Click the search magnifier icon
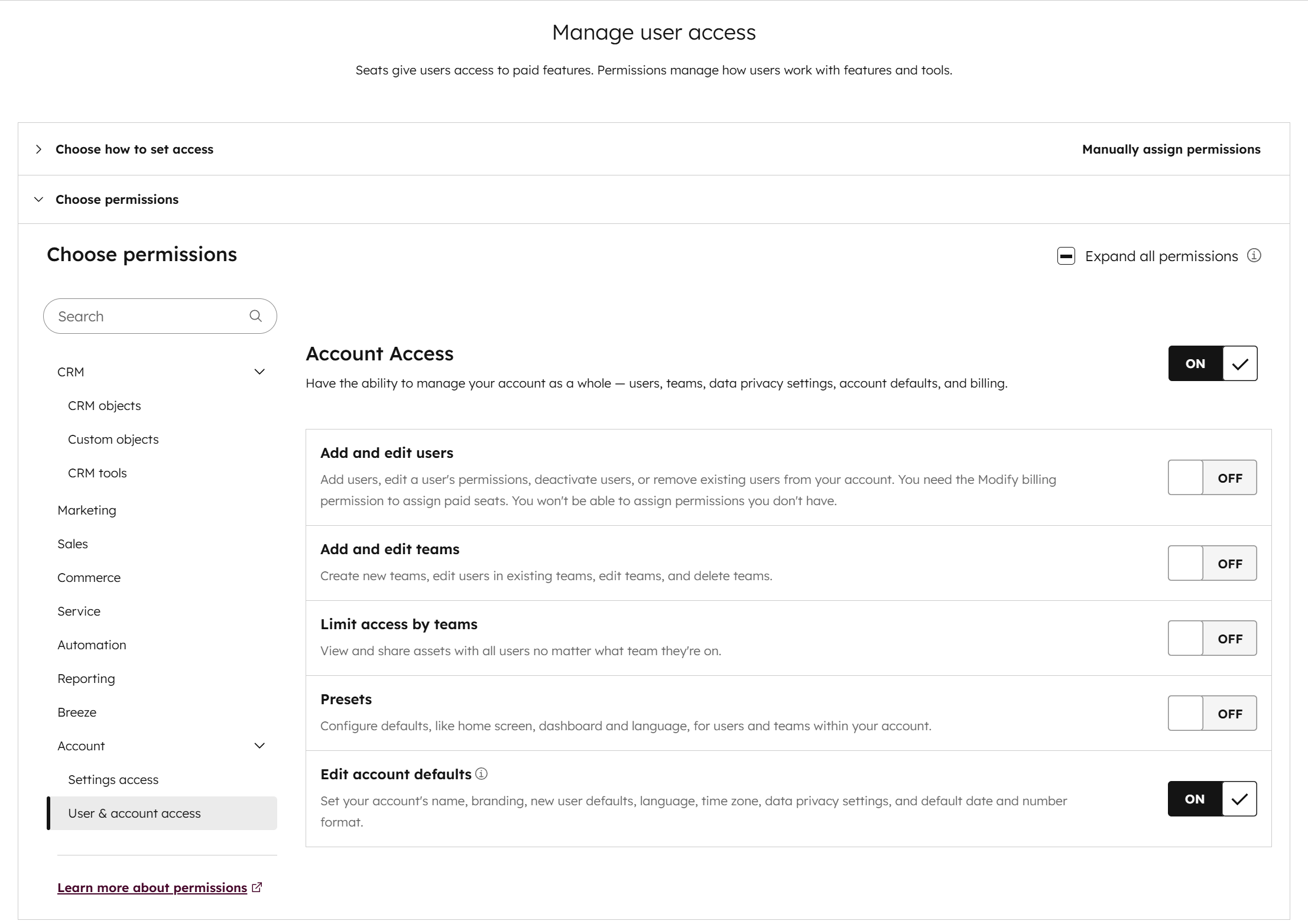This screenshot has width=1308, height=924. (255, 316)
